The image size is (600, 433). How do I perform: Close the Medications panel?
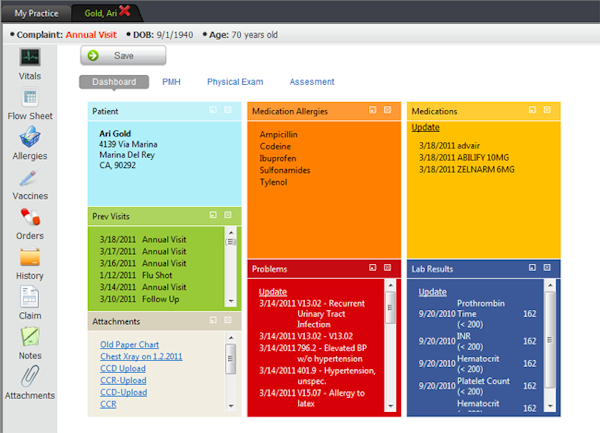point(547,110)
